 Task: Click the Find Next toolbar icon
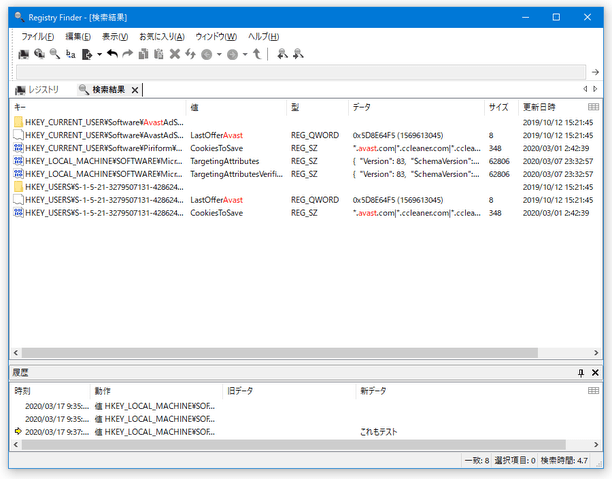298,54
